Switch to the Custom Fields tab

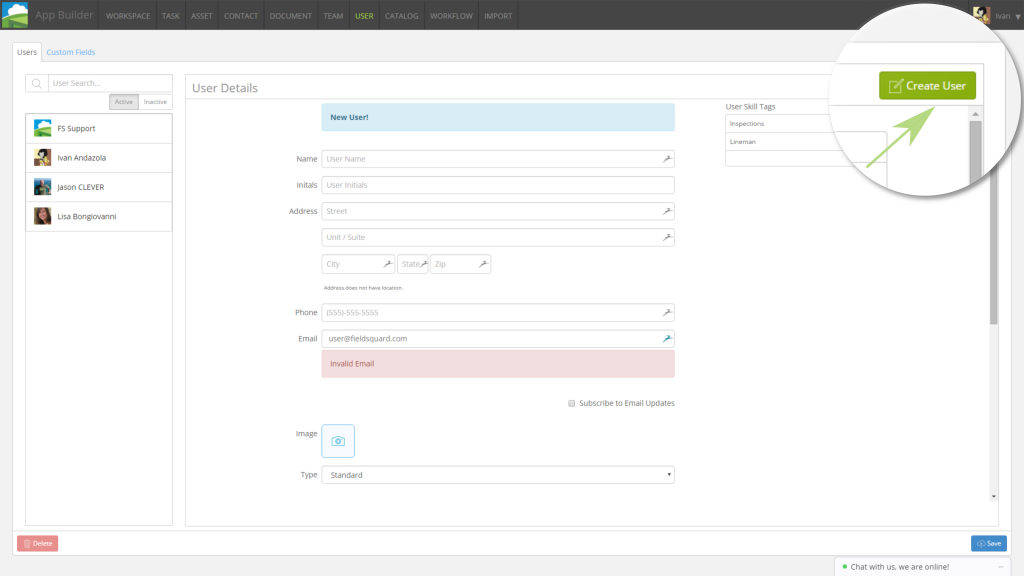(70, 51)
